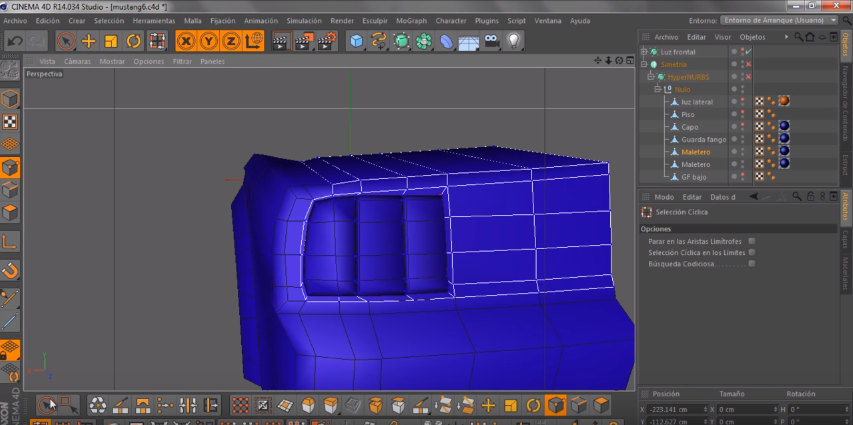This screenshot has height=425, width=853.
Task: Activate the Rotate tool icon
Action: click(133, 41)
